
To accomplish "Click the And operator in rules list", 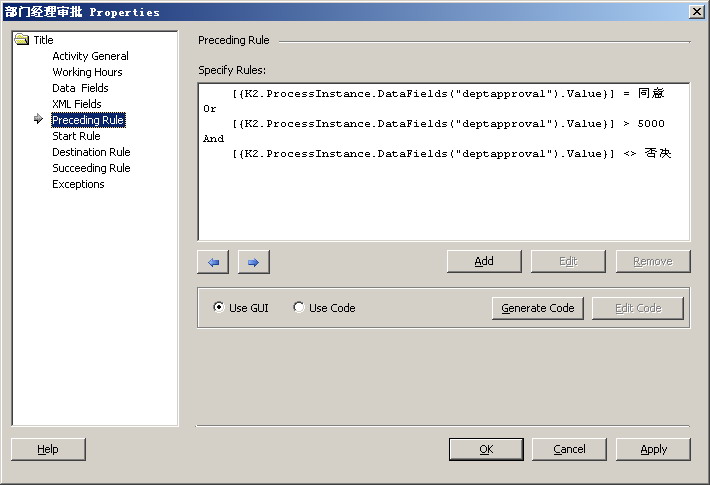I will pos(213,139).
